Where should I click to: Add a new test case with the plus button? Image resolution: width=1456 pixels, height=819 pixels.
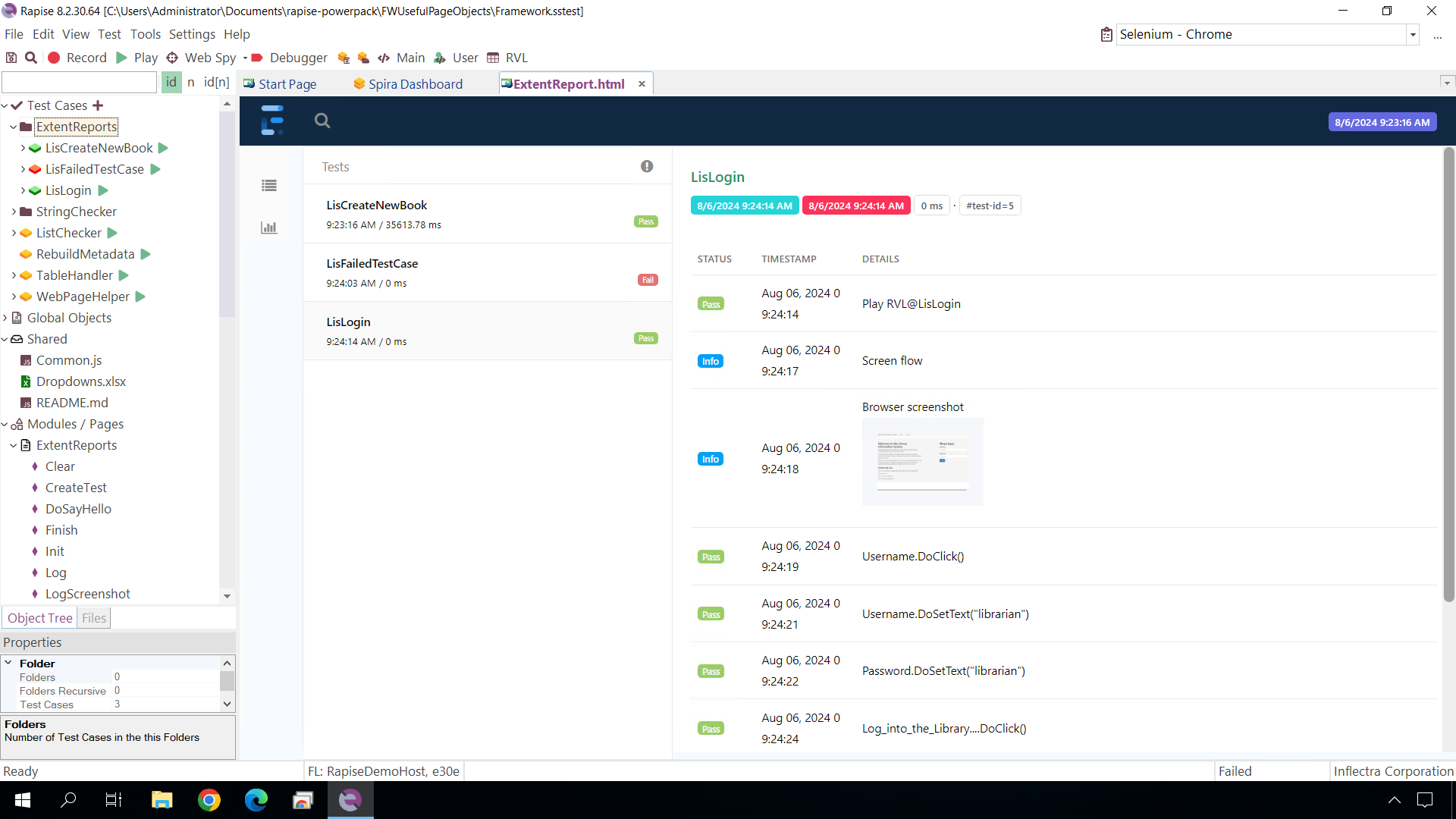pyautogui.click(x=97, y=105)
